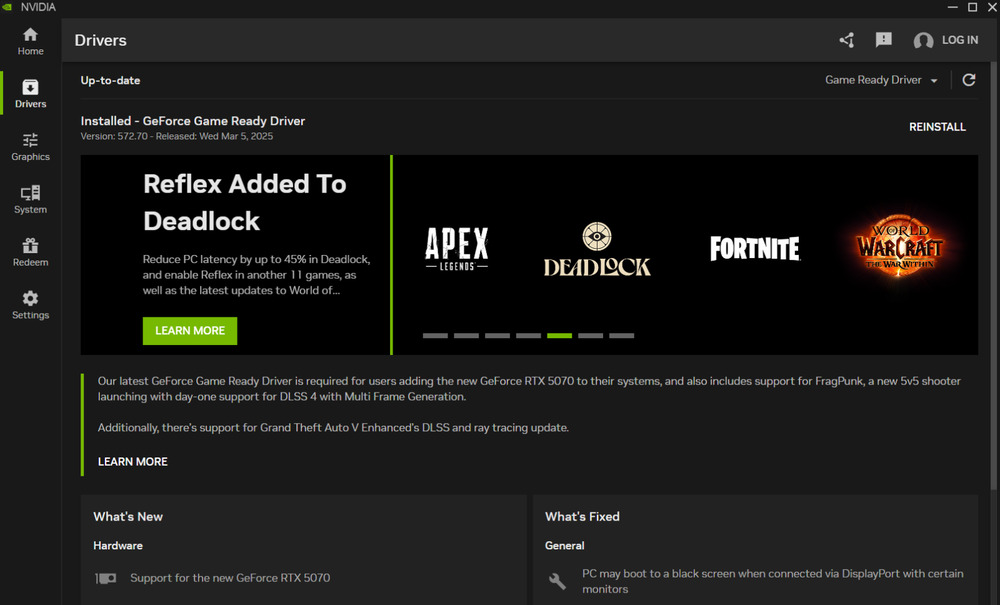Image resolution: width=1000 pixels, height=605 pixels.
Task: Click the Apex Legends logo
Action: click(457, 249)
